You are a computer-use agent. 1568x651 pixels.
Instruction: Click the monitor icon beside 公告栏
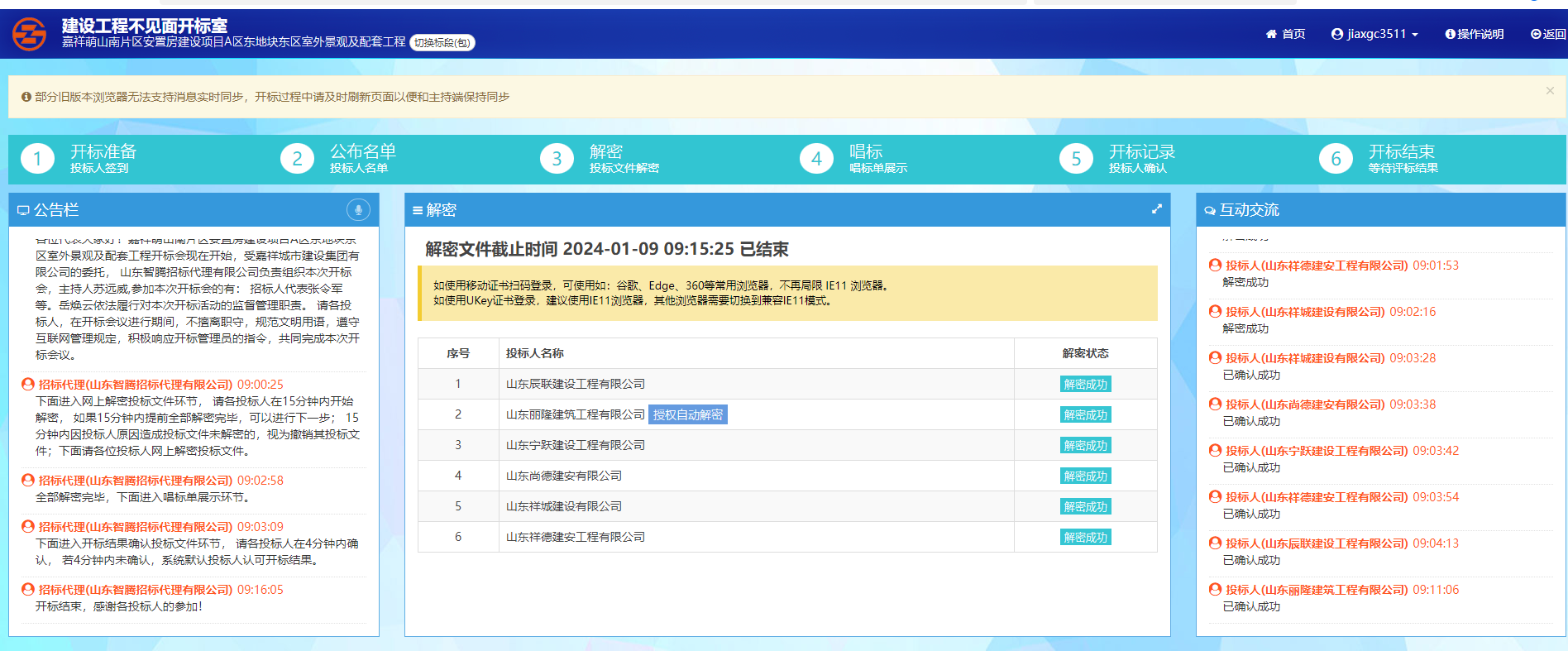pyautogui.click(x=23, y=211)
